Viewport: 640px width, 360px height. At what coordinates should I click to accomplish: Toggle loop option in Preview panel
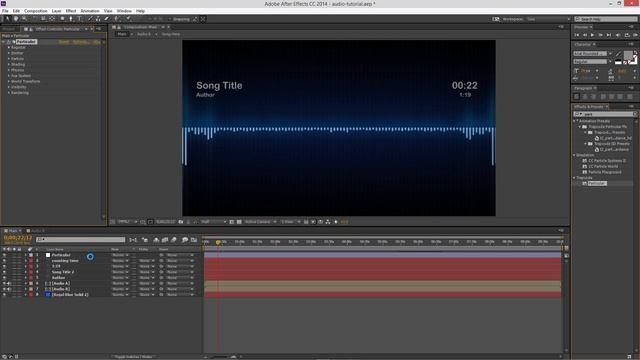(627, 35)
